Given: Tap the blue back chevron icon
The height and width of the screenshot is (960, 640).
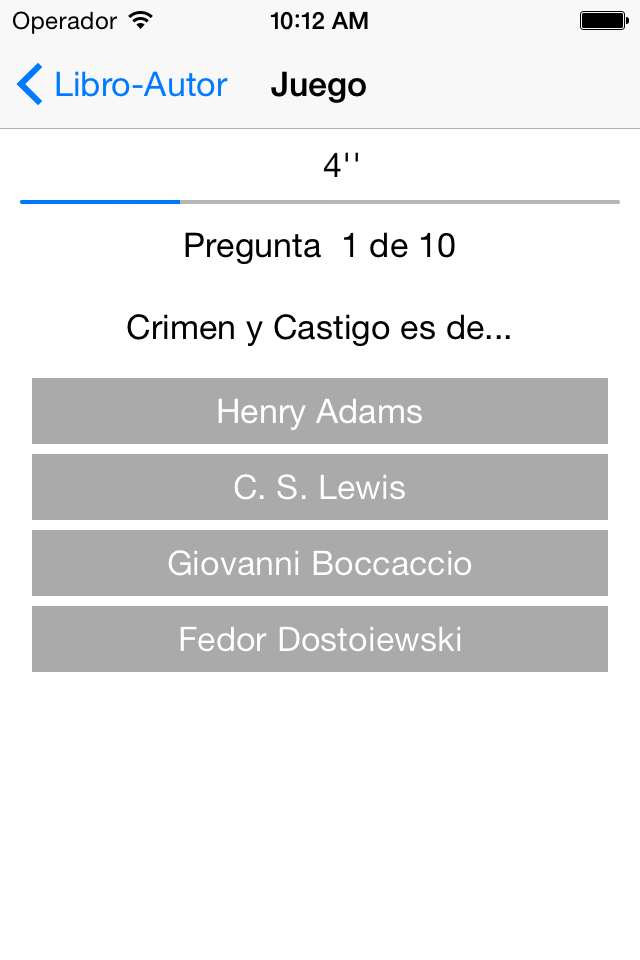Looking at the screenshot, I should click(x=29, y=84).
